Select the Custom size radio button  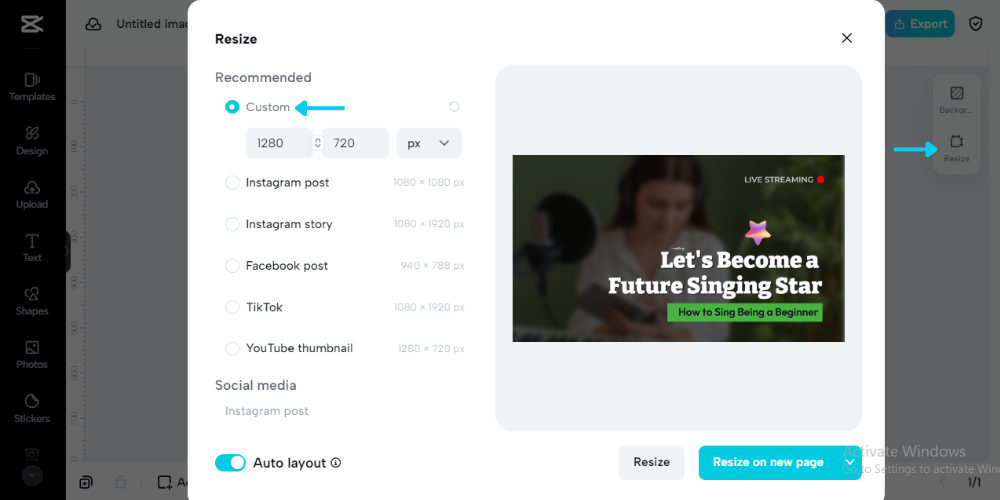(x=232, y=107)
